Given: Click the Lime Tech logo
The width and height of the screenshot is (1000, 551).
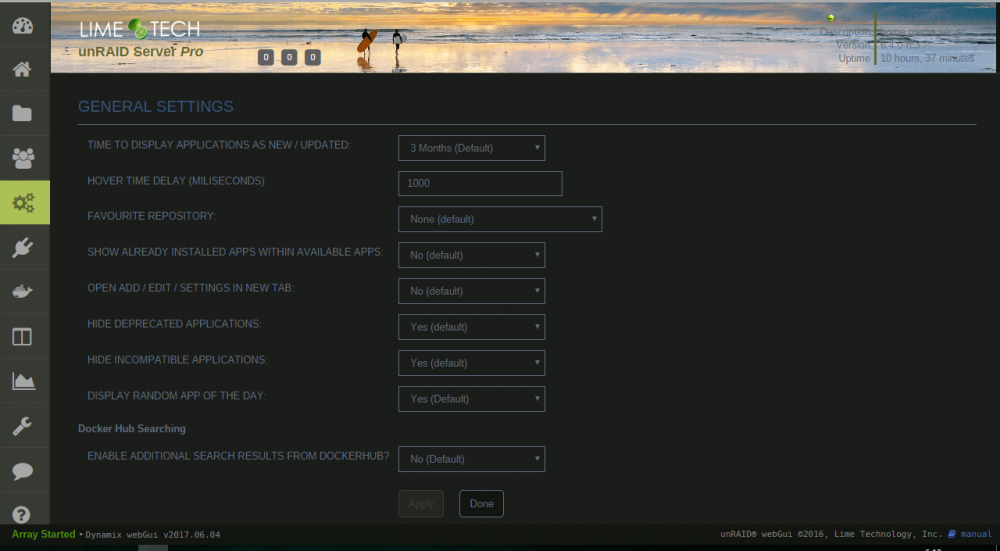Looking at the screenshot, I should 140,29.
